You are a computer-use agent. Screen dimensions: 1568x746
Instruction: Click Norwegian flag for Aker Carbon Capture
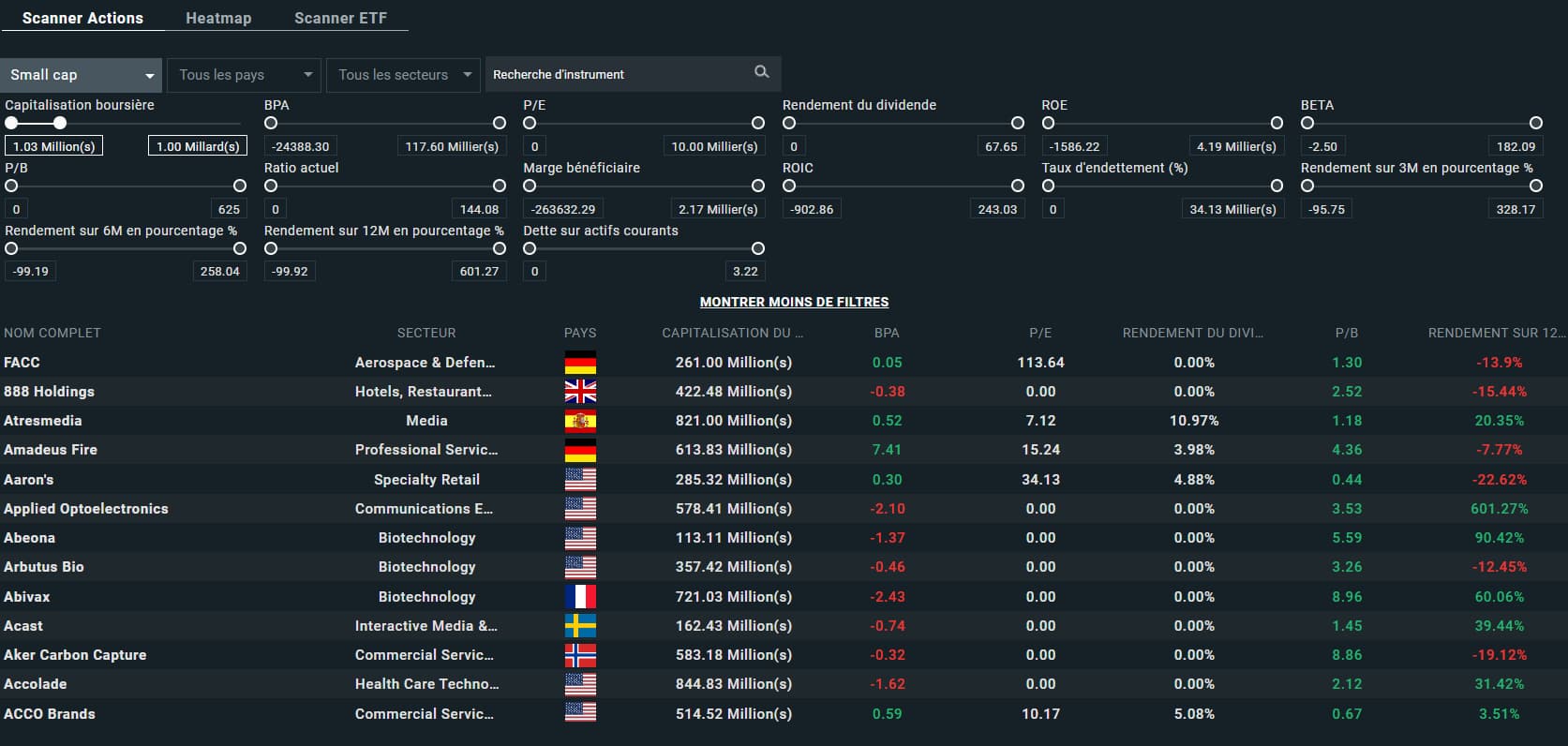tap(580, 655)
